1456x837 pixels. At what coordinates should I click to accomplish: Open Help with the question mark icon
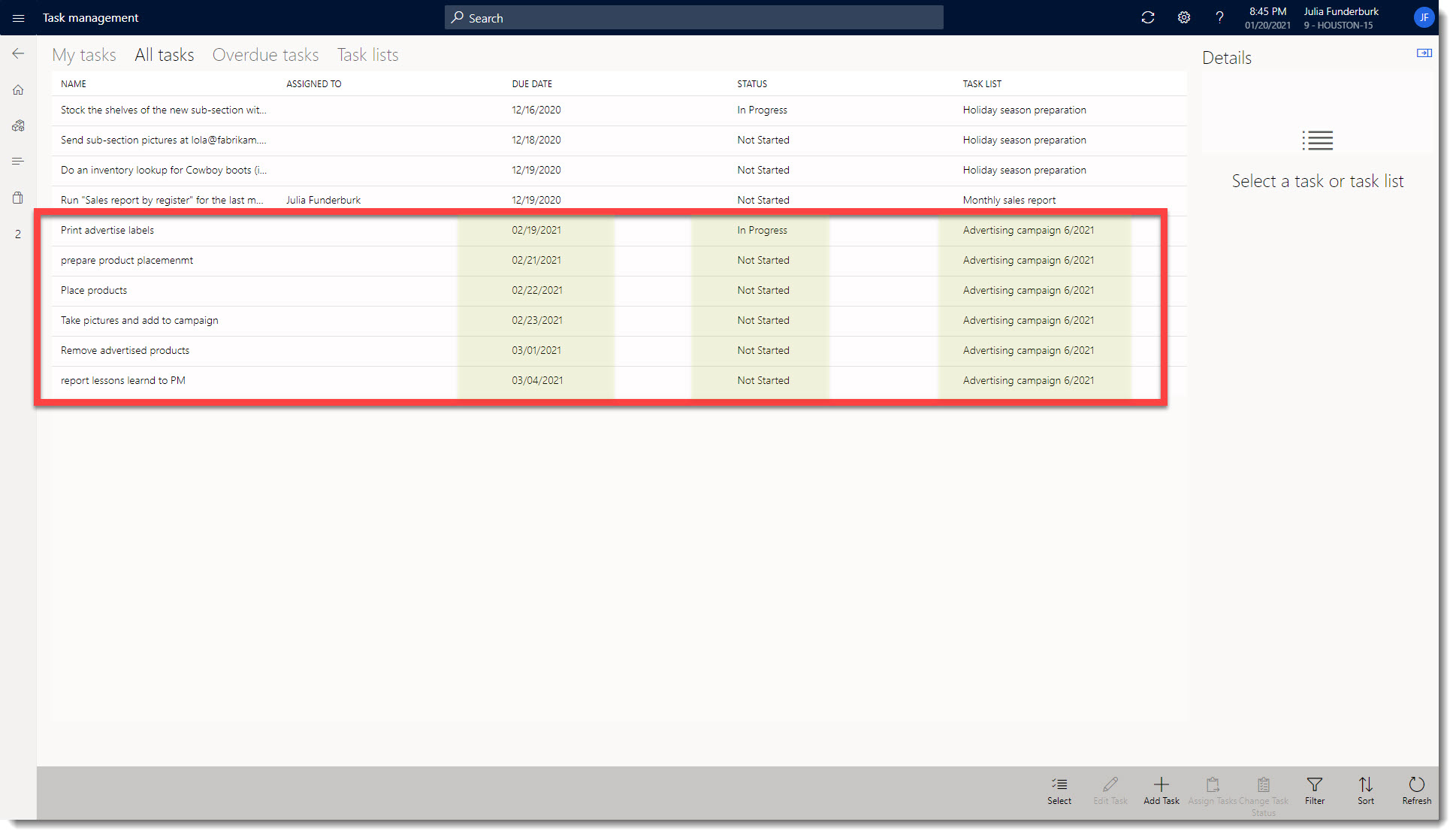coord(1219,17)
